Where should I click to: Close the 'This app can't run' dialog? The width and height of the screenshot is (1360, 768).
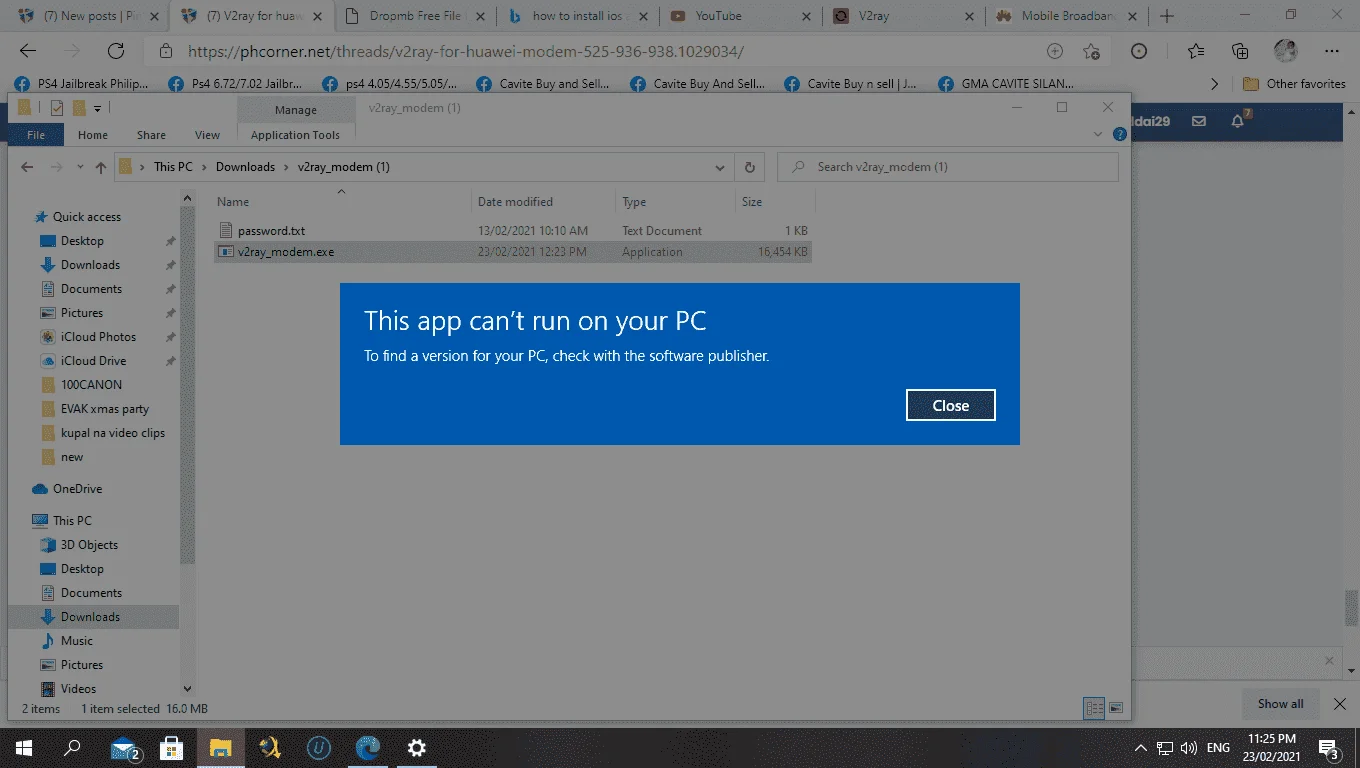coord(950,405)
